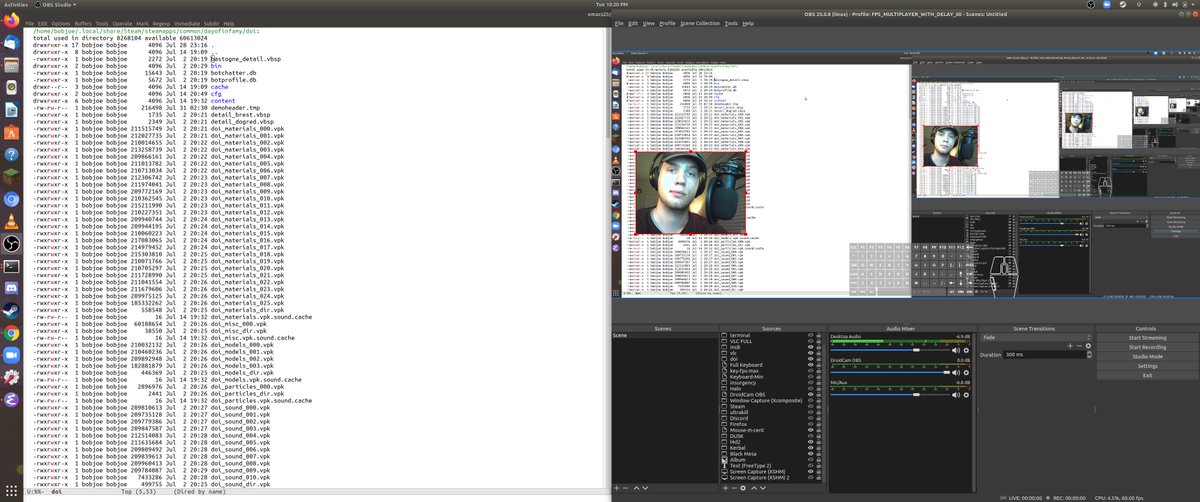This screenshot has width=1200, height=502.
Task: Move source up arrow in Sources panel
Action: 754,488
